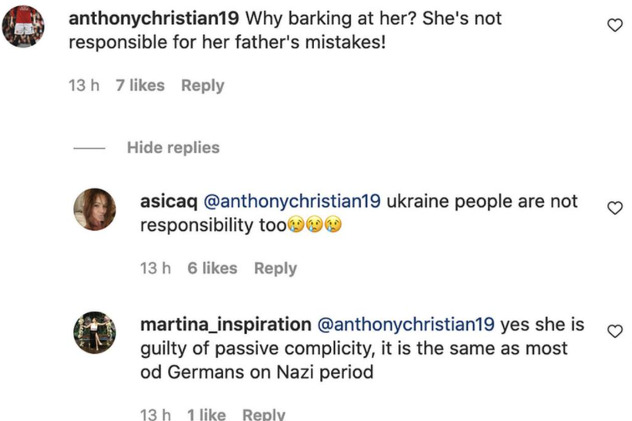
Task: Open martina_inspiration username link
Action: tap(226, 325)
